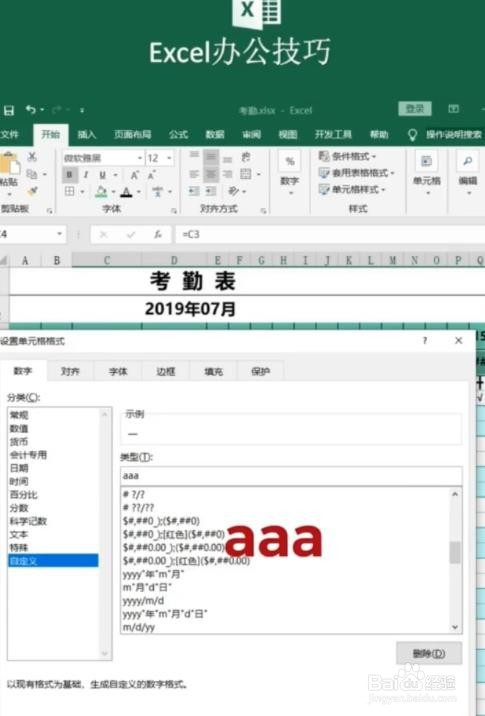485x716 pixels.
Task: Click the 登录 sign-in button
Action: 415,109
